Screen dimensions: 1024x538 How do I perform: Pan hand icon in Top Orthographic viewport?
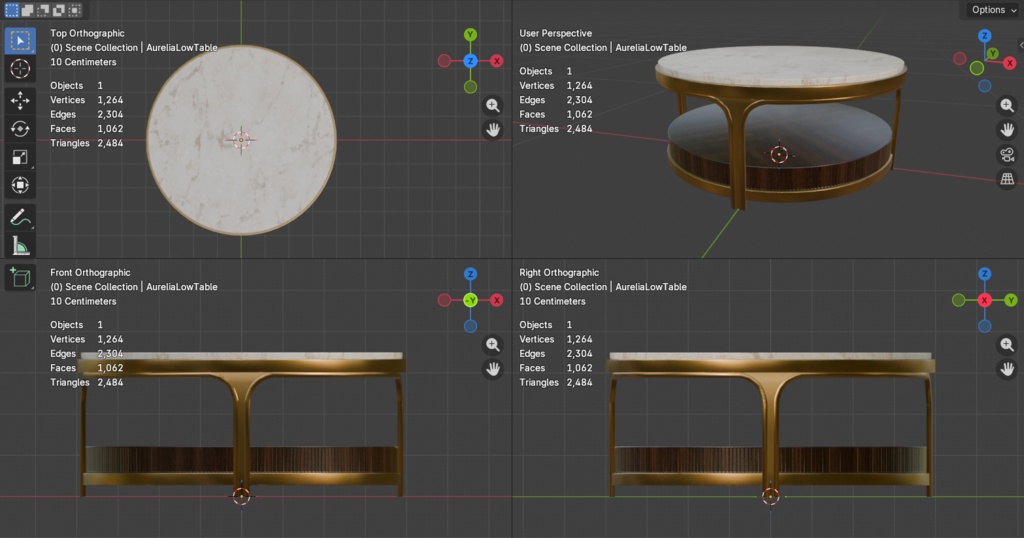click(x=493, y=129)
